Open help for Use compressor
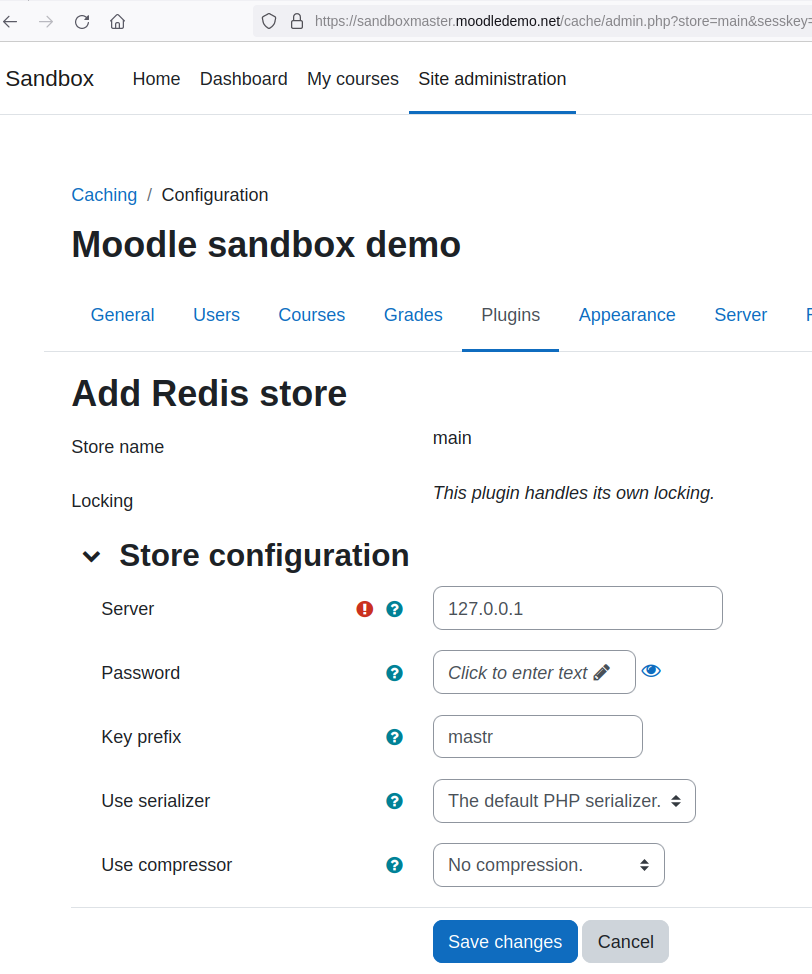This screenshot has width=812, height=974. tap(395, 865)
